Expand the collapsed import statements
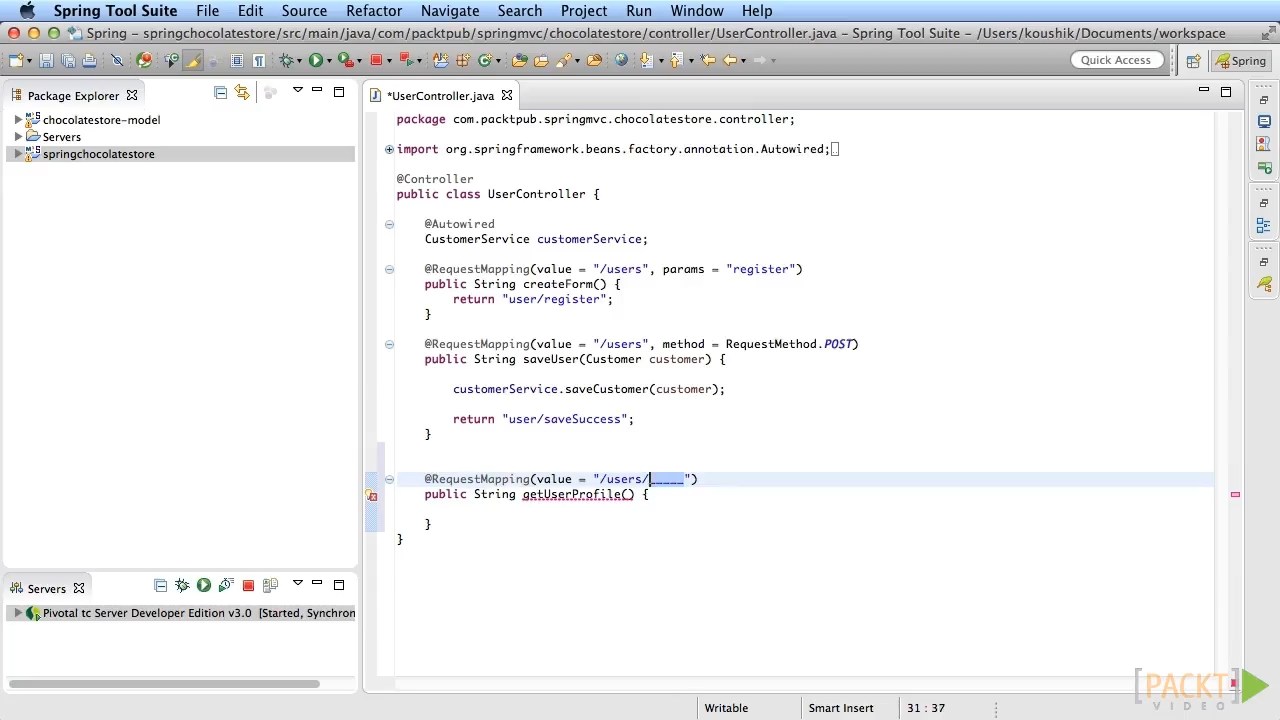Image resolution: width=1280 pixels, height=720 pixels. pos(389,149)
